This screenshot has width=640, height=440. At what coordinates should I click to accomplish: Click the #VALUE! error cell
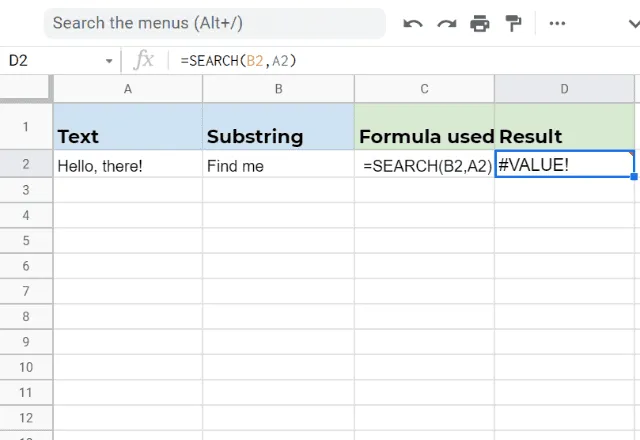[x=564, y=164]
